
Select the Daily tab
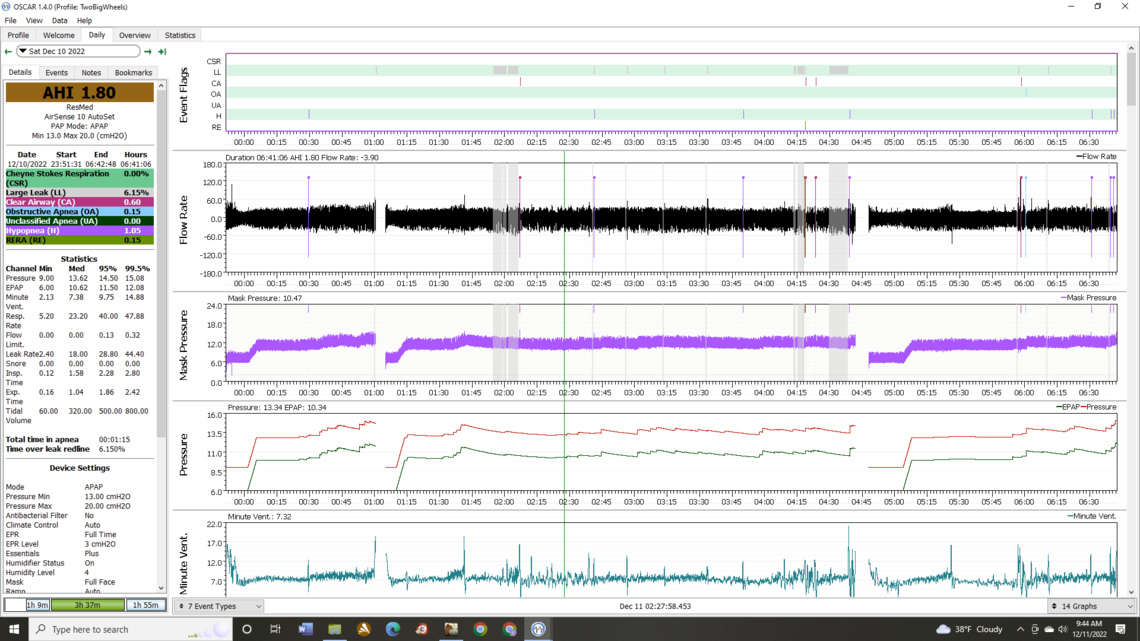[x=97, y=35]
